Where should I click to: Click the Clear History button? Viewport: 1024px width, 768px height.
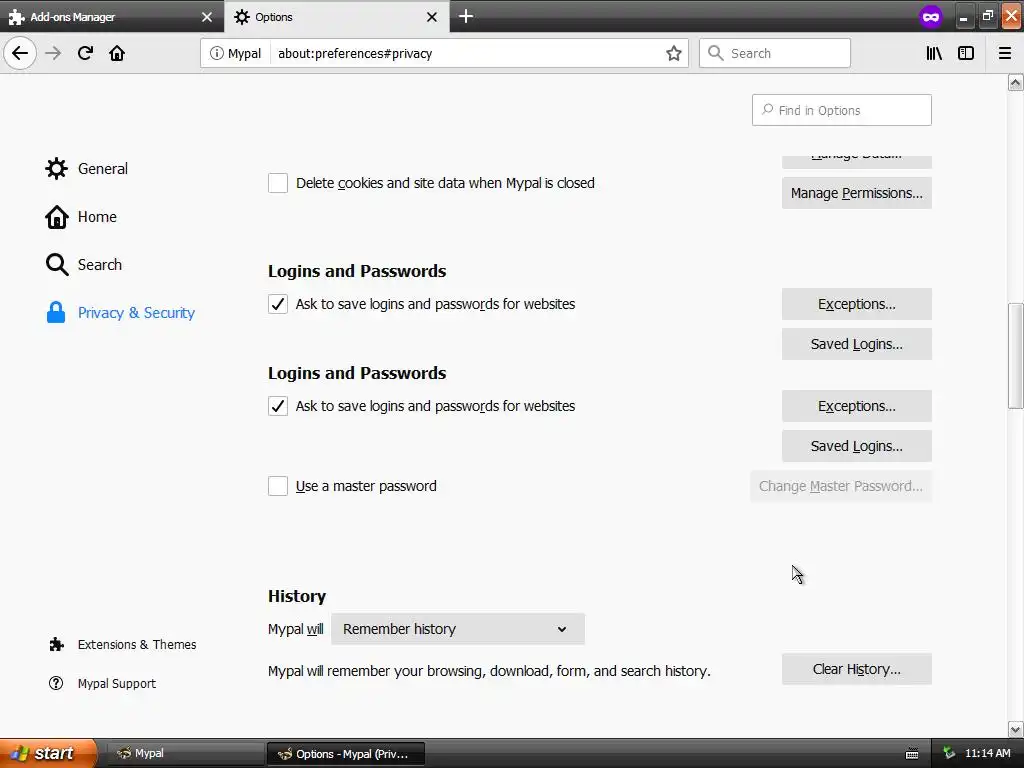(x=856, y=669)
